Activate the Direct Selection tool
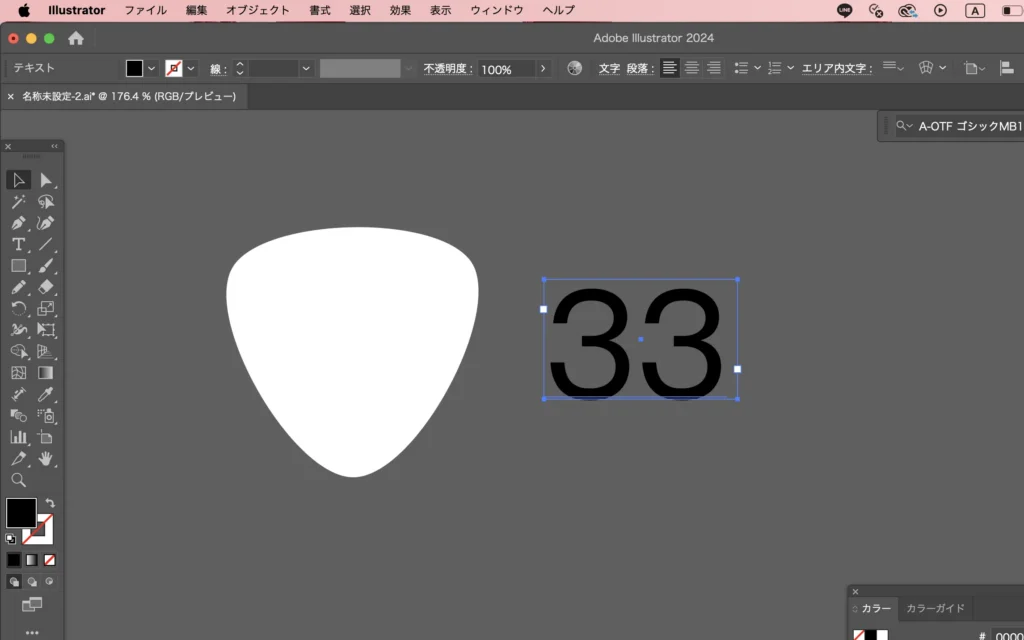 coord(46,180)
